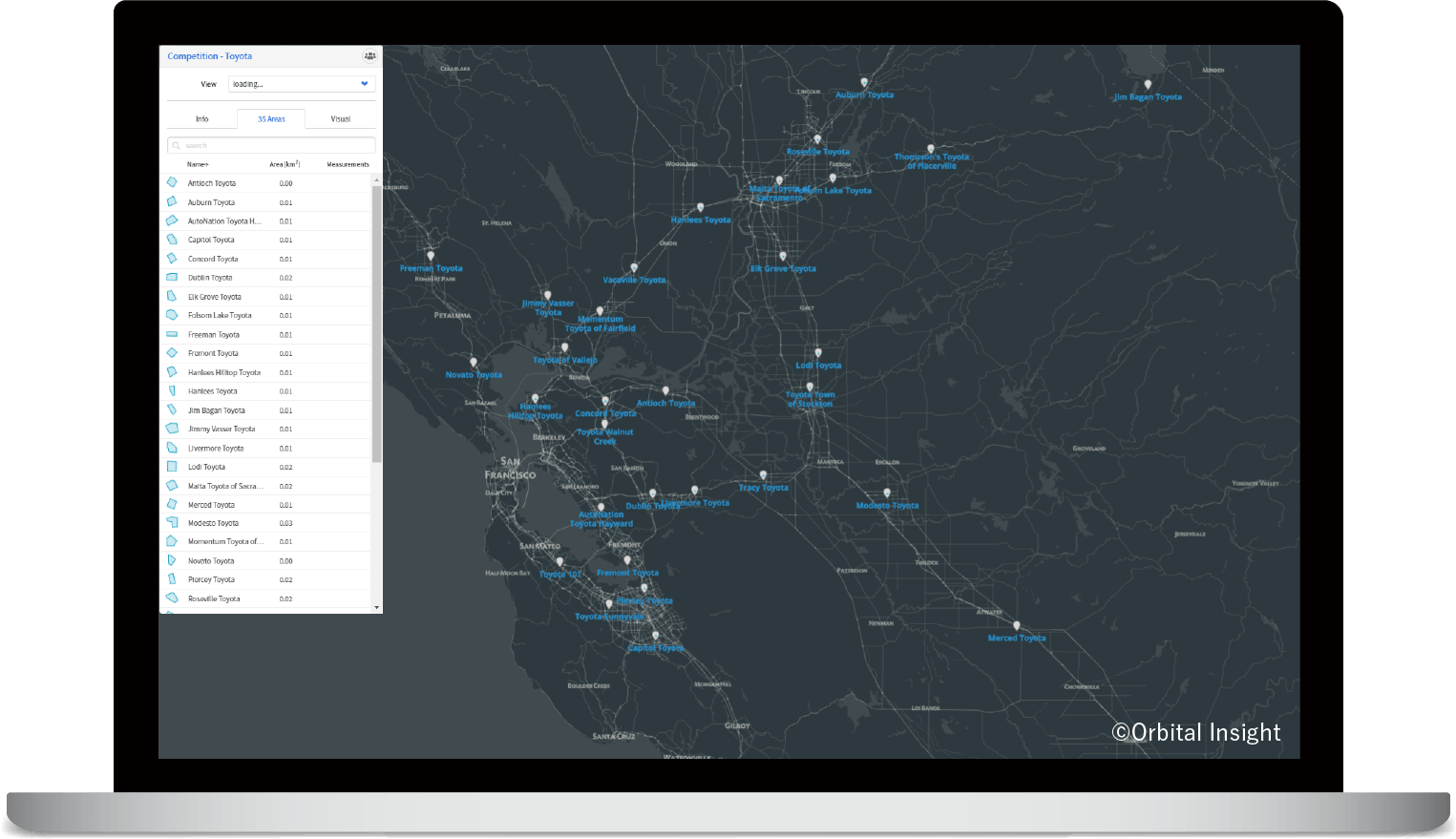Click the square shape icon for Lodi Toyota
The image size is (1456, 839).
(x=172, y=467)
